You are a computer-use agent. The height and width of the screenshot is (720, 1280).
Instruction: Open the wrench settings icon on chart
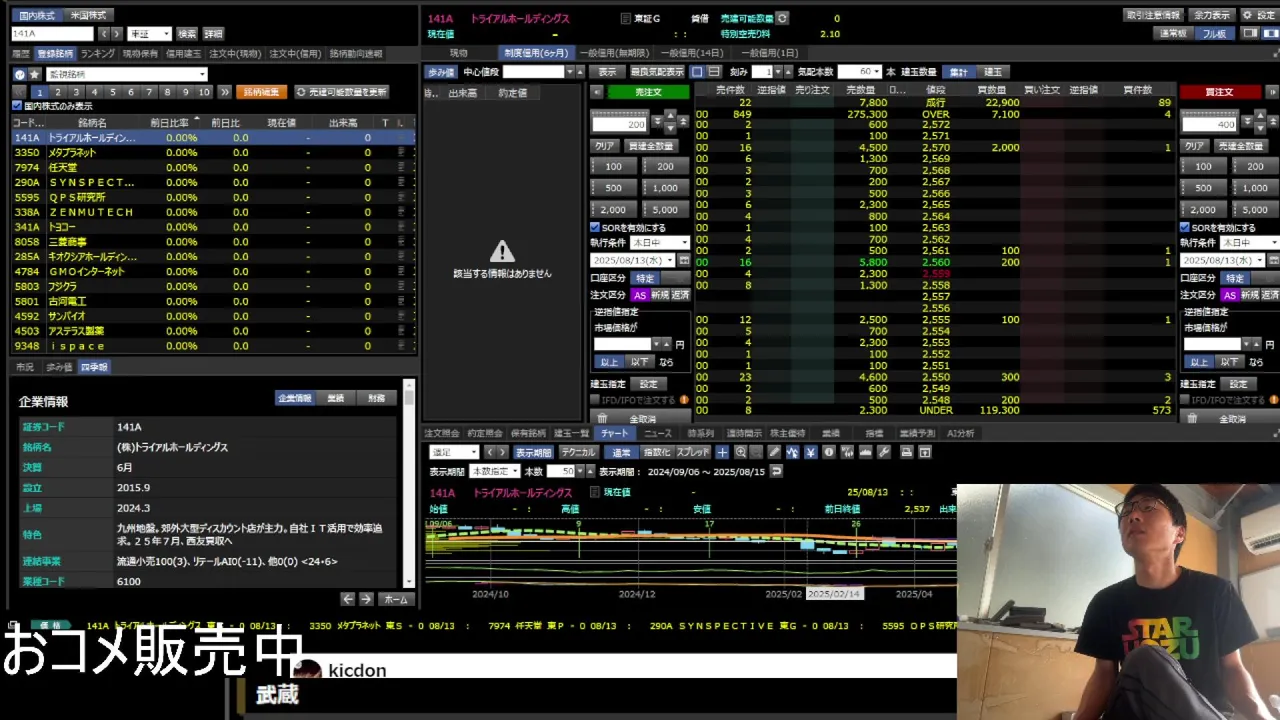pos(883,452)
